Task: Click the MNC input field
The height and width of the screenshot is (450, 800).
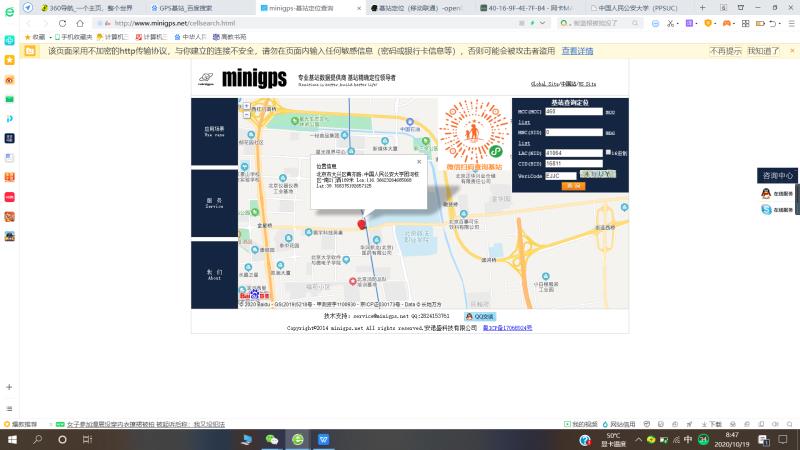Action: point(573,132)
